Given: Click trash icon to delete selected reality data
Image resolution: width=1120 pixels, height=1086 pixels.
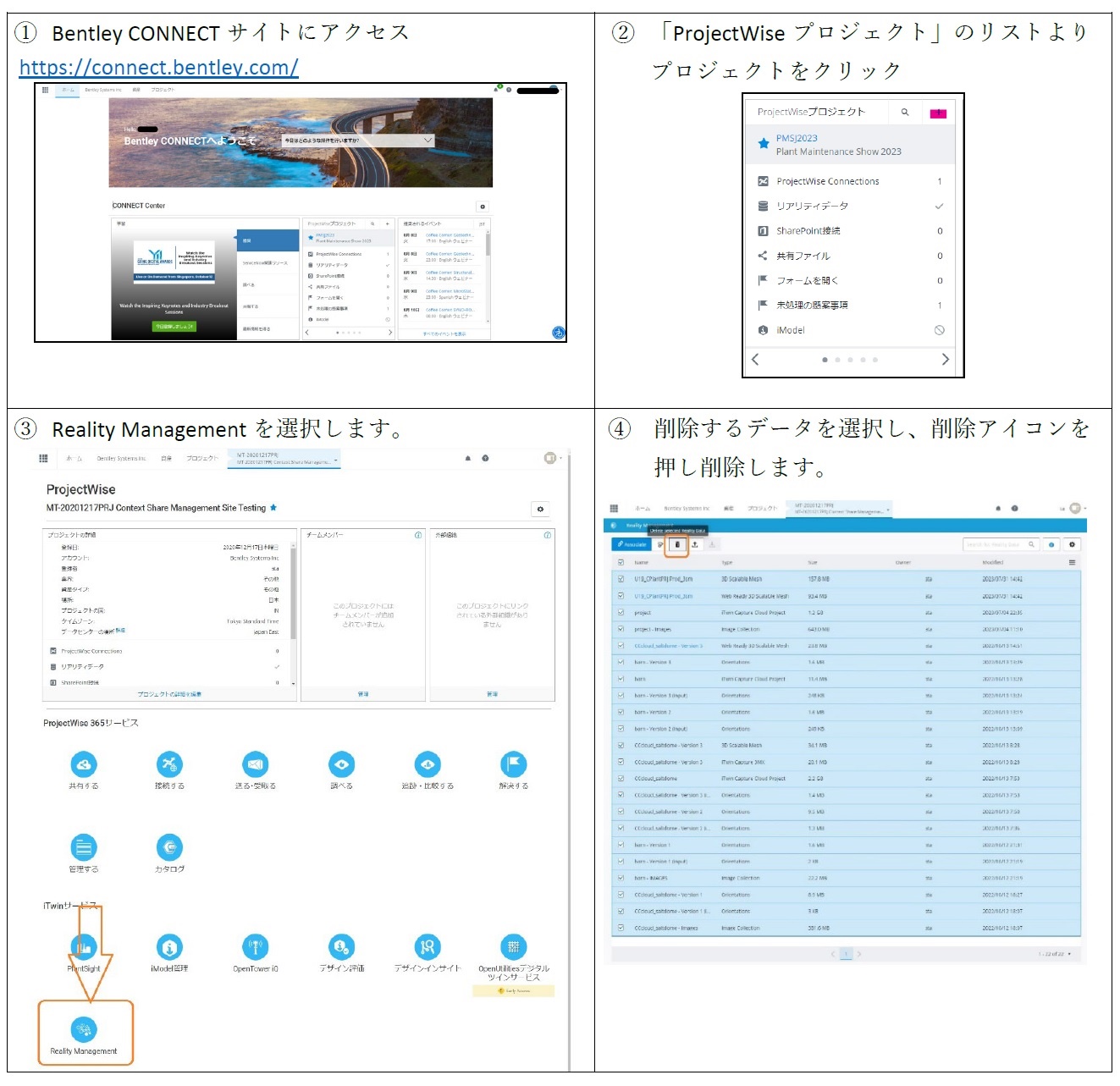Looking at the screenshot, I should 676,544.
